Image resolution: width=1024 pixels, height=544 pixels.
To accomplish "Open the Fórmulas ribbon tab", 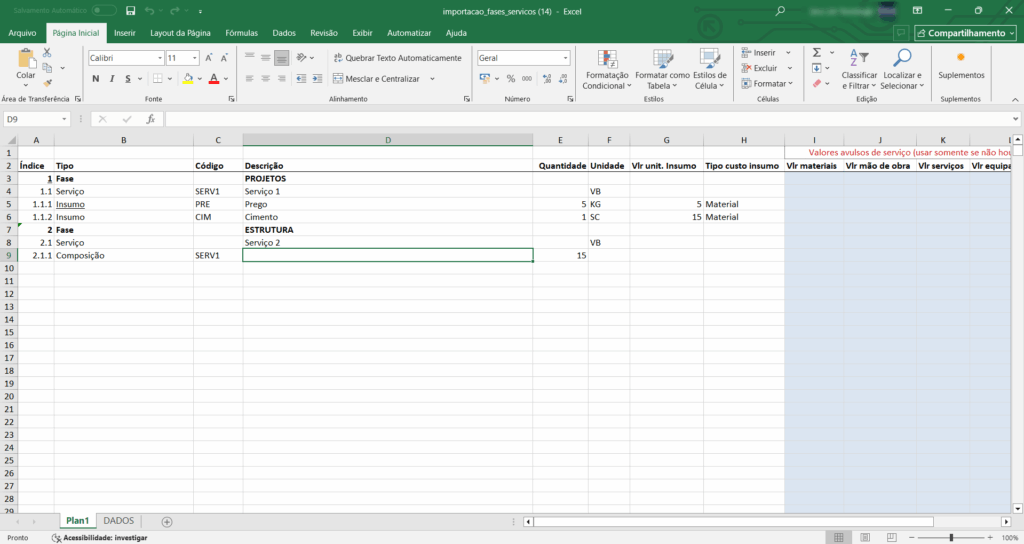I will tap(239, 33).
